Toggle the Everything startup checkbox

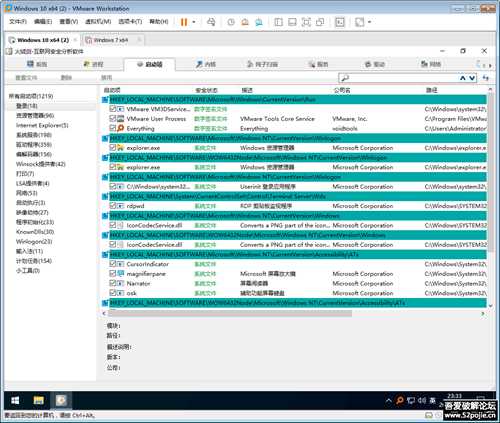click(113, 128)
